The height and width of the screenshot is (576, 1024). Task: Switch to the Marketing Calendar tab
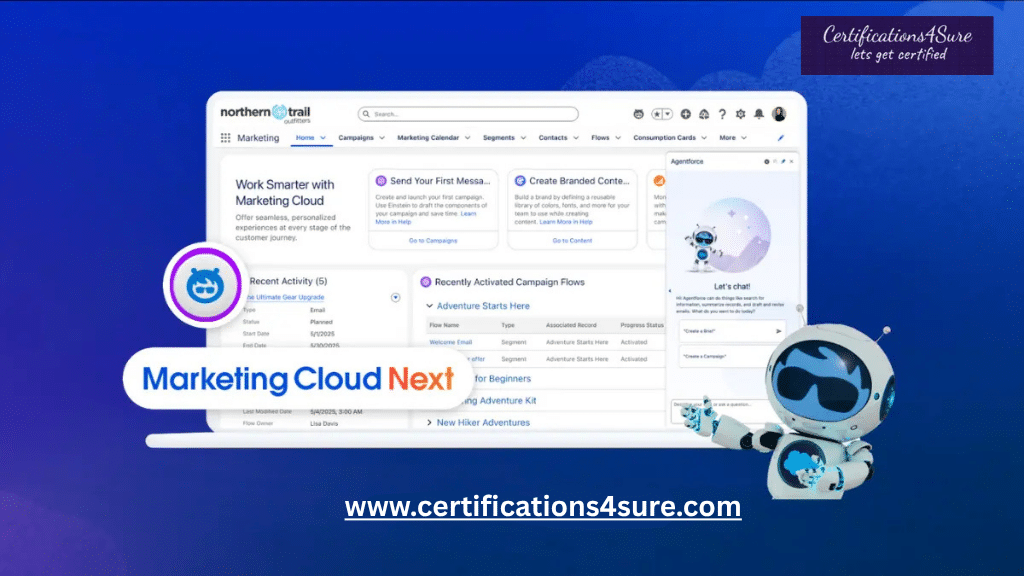tap(428, 138)
